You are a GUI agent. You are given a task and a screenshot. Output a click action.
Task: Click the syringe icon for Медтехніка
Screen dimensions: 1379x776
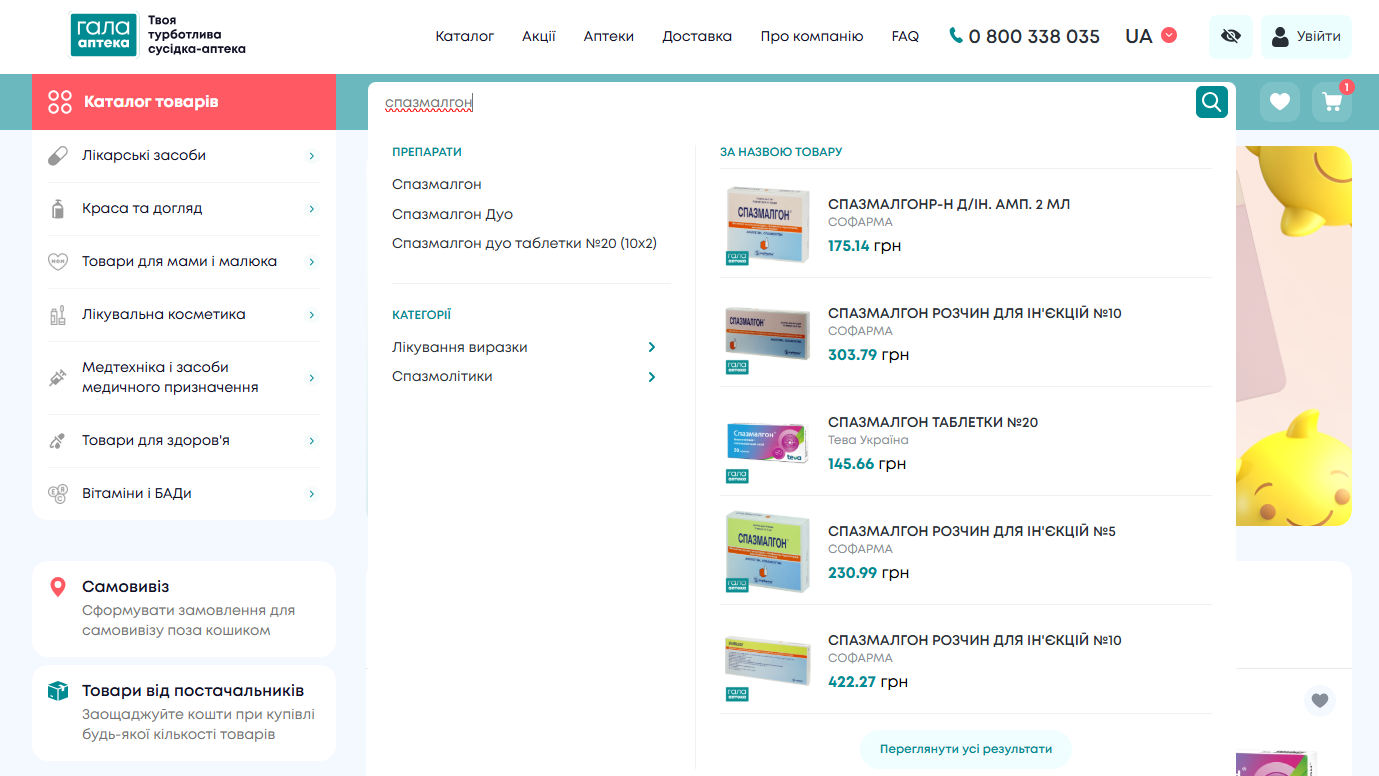(x=58, y=378)
